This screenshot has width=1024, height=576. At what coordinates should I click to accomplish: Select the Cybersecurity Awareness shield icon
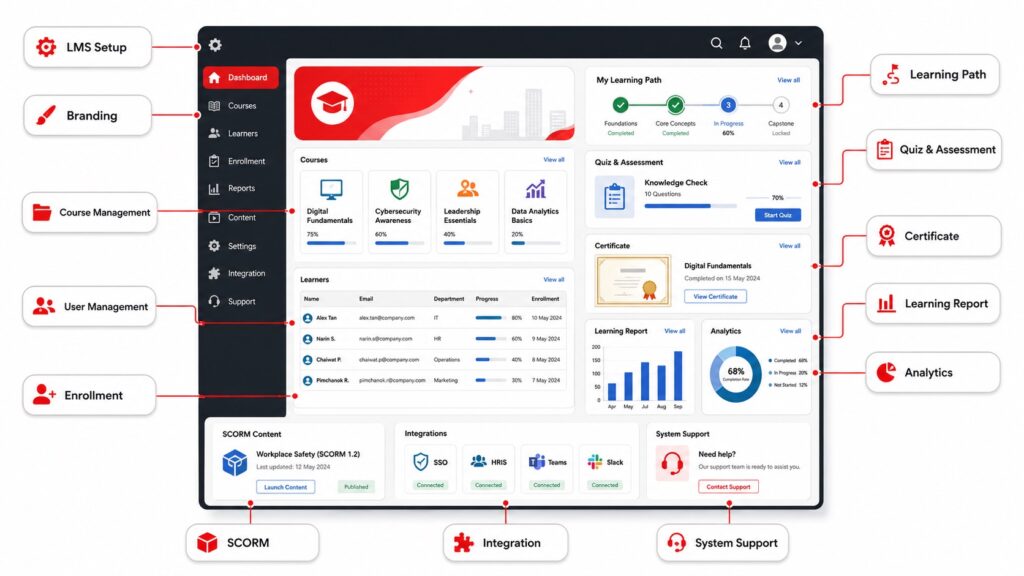[399, 189]
